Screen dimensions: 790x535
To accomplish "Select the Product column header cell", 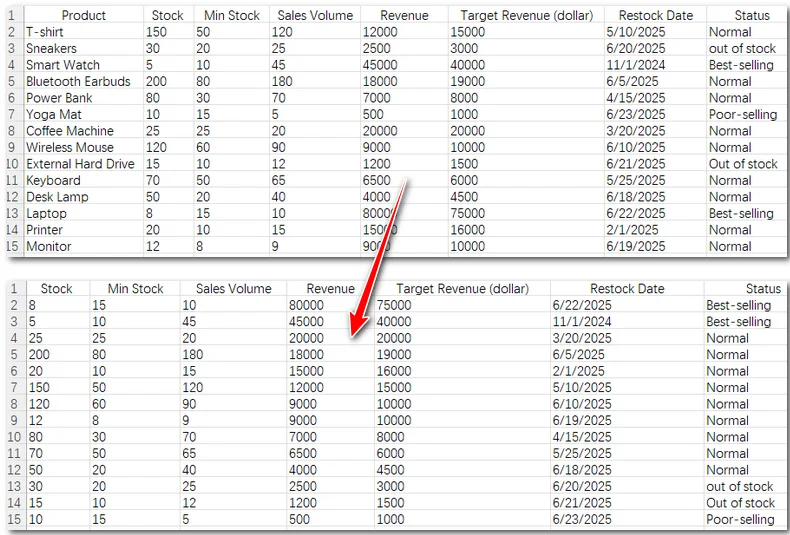I will 84,15.
